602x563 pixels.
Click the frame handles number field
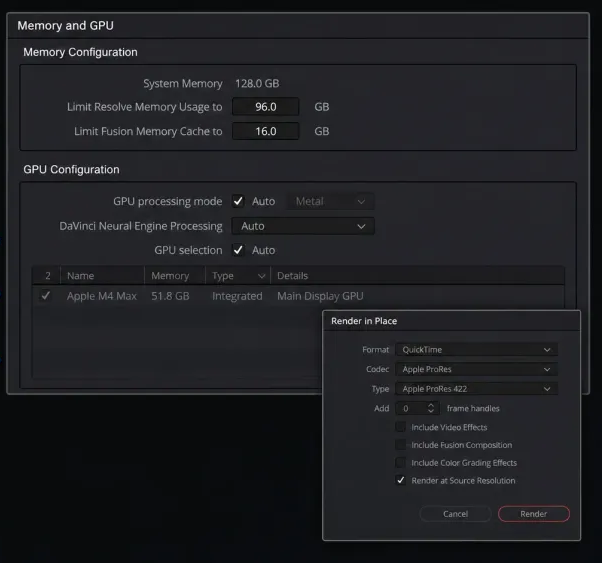(x=411, y=408)
